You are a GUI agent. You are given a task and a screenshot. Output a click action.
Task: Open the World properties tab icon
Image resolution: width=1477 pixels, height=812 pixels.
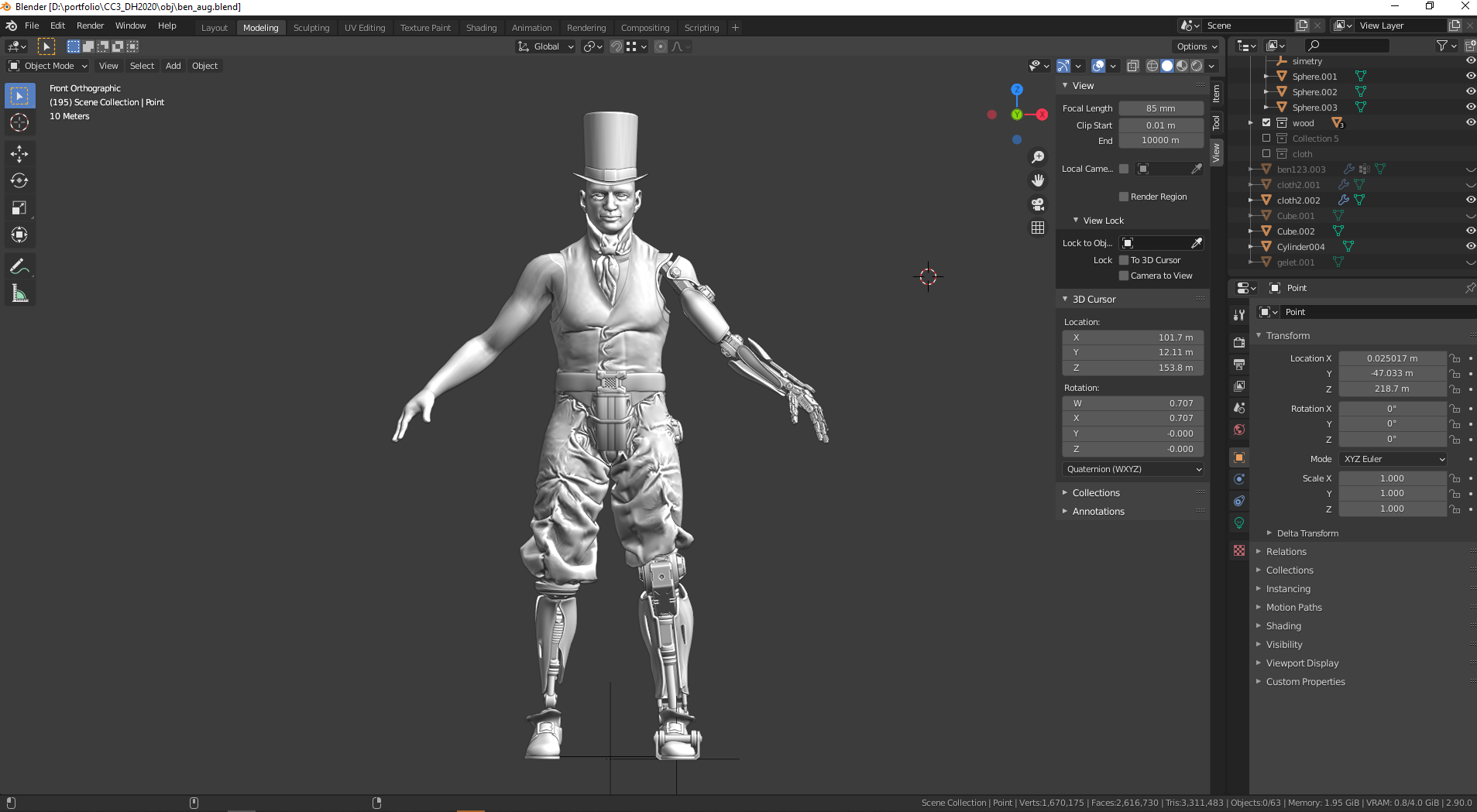tap(1239, 430)
